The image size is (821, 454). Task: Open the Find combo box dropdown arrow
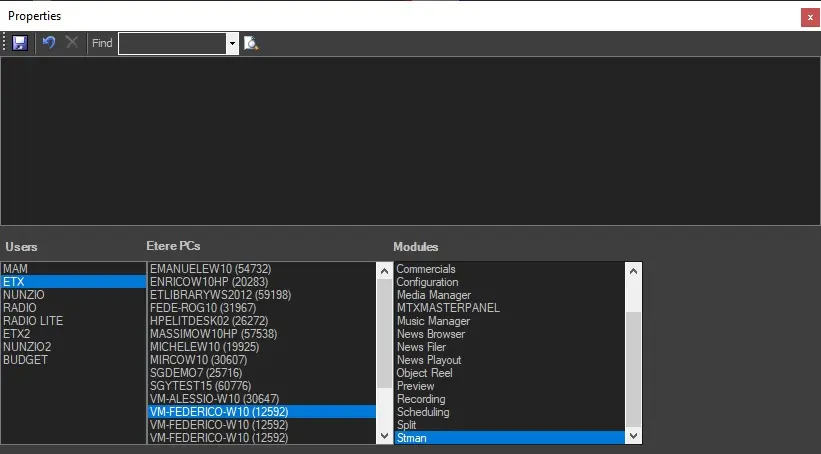click(232, 43)
